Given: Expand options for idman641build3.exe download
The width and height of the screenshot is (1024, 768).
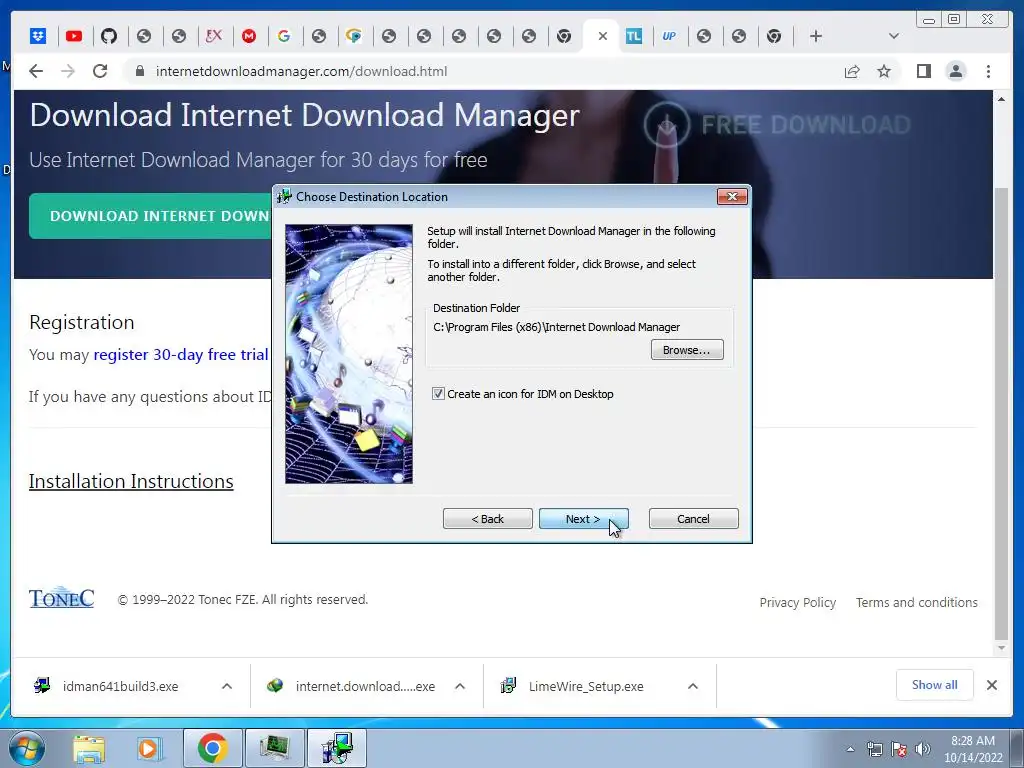Looking at the screenshot, I should tap(227, 686).
